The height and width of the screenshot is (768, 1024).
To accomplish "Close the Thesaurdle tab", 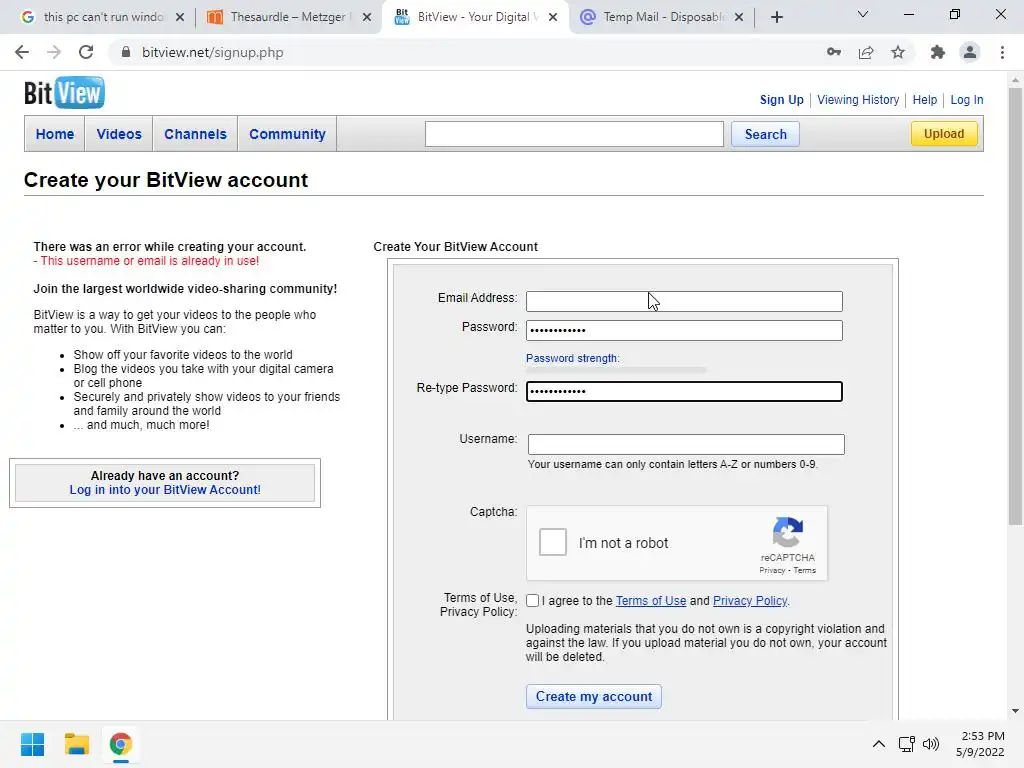I will pos(367,17).
